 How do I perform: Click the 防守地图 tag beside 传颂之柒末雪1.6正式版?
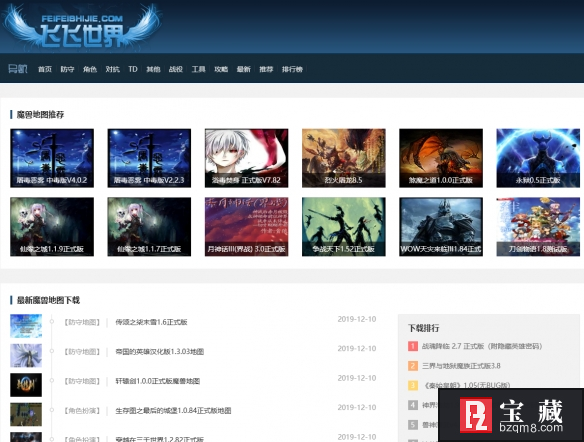point(82,322)
